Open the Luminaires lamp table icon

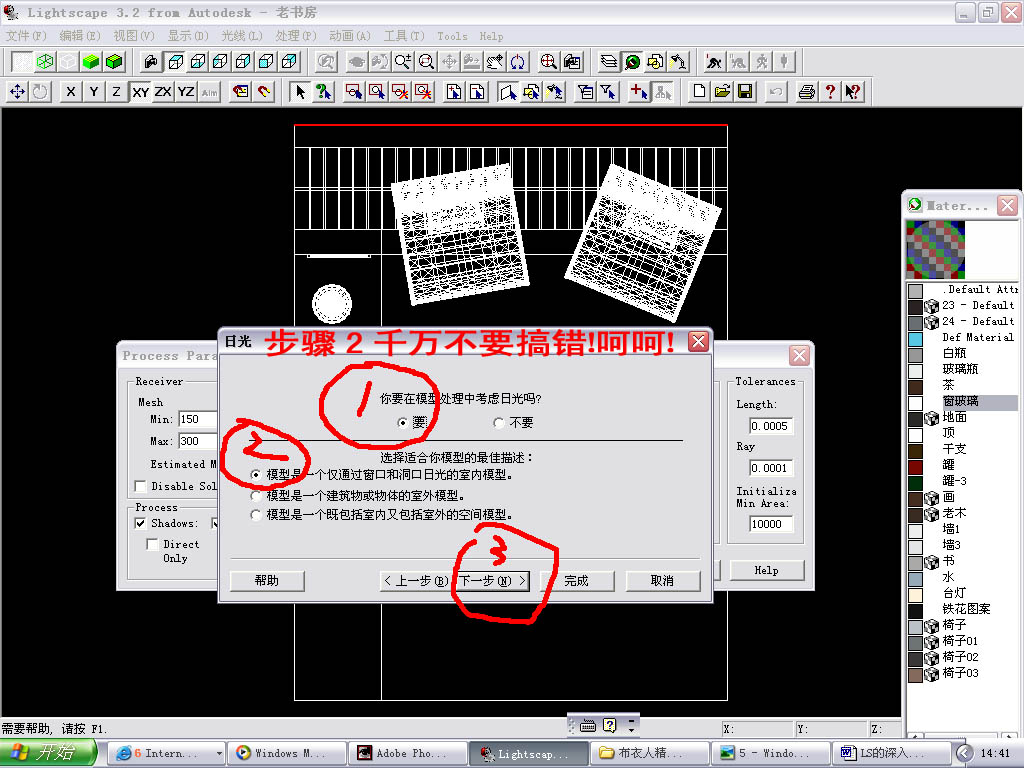(x=679, y=62)
